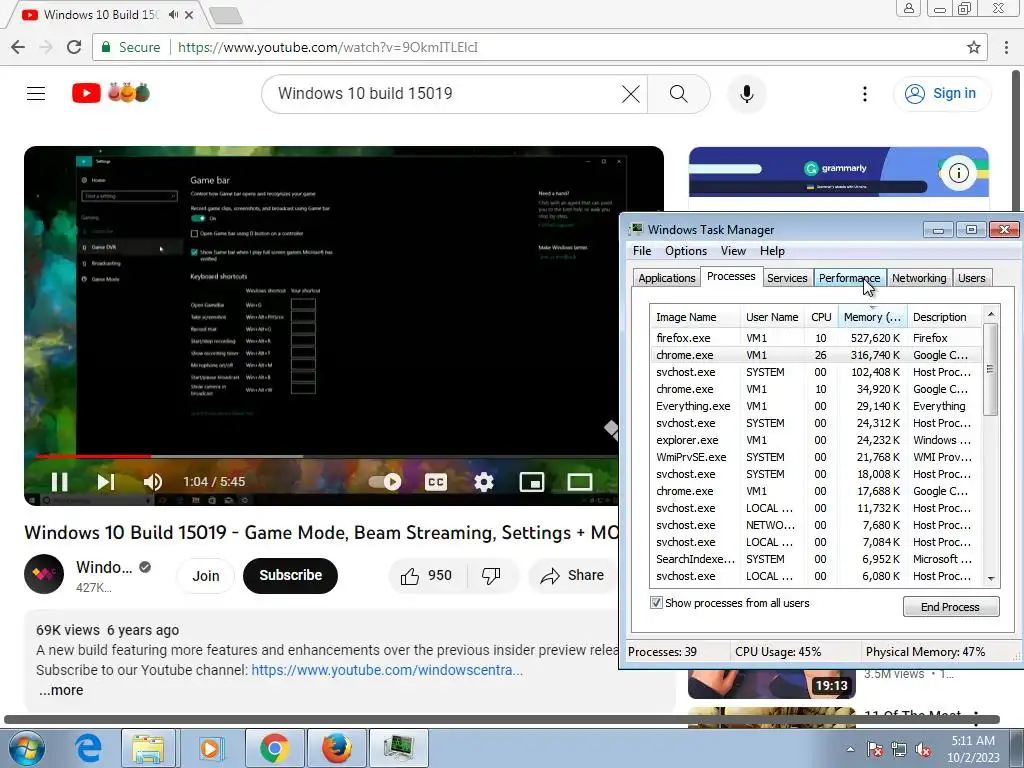Switch to Users tab
This screenshot has width=1024, height=768.
click(971, 278)
